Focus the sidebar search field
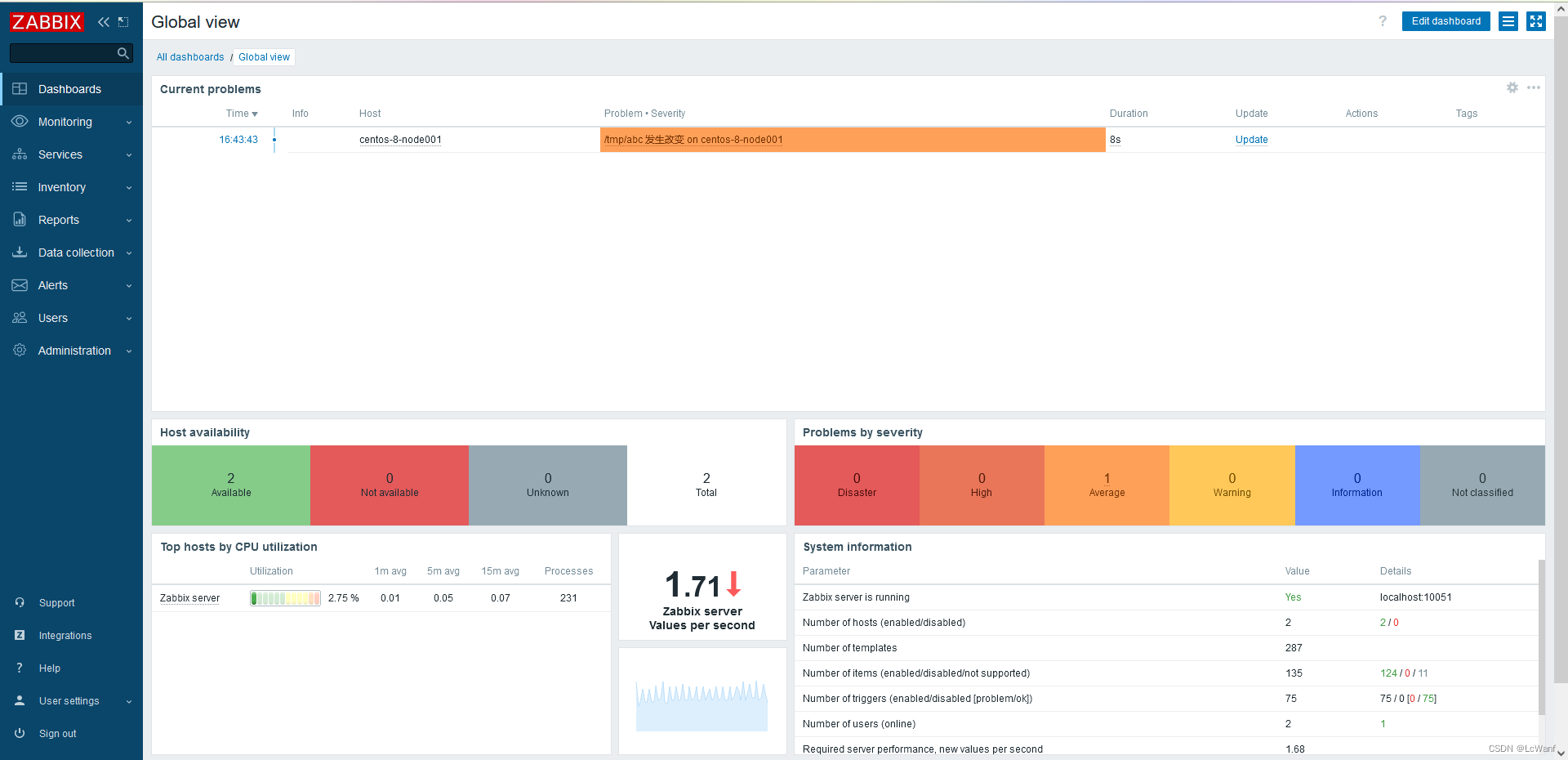1568x760 pixels. pos(71,53)
